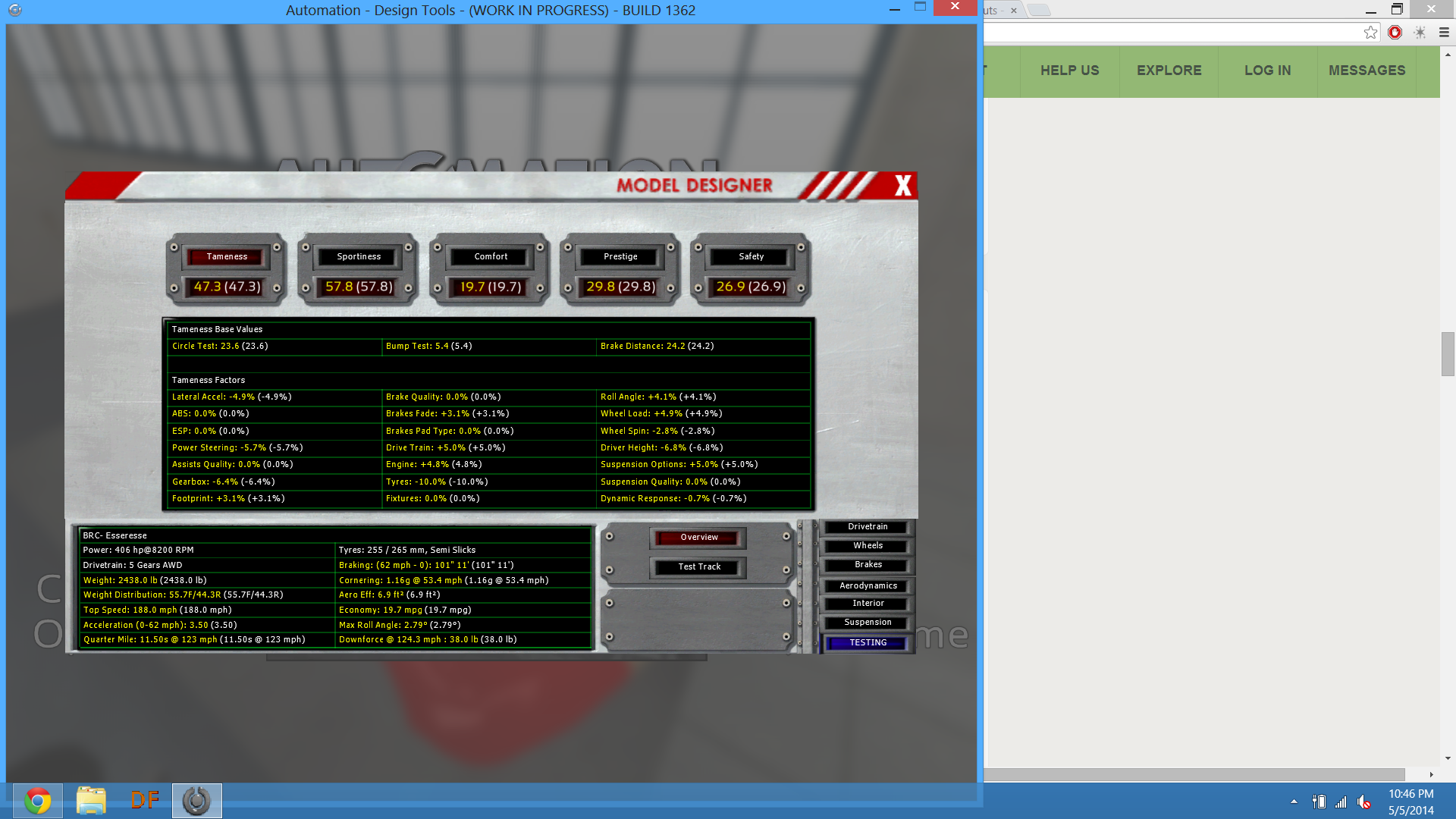Open the Drivetrain section

point(867,527)
